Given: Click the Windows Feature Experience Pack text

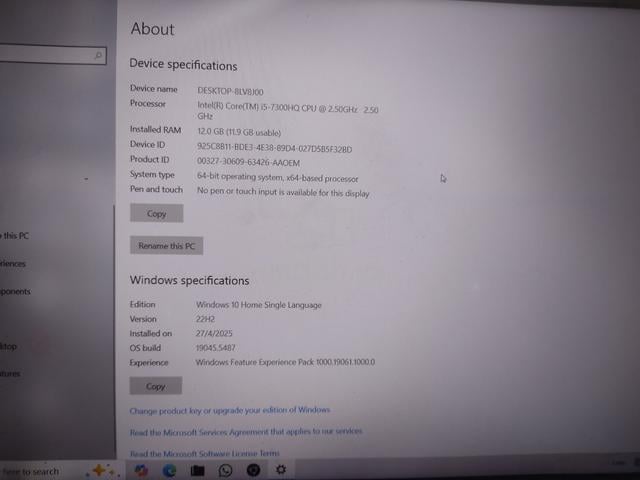Looking at the screenshot, I should (x=285, y=362).
